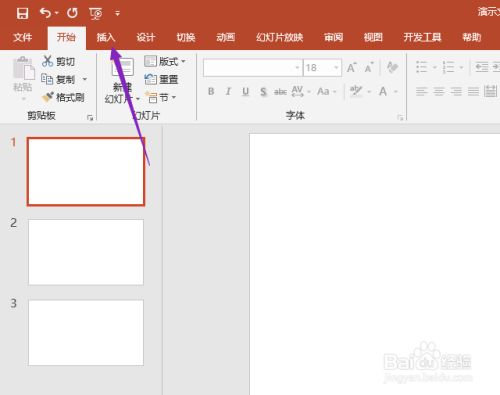The width and height of the screenshot is (500, 395).
Task: Click numbered list icon
Action: 448,67
